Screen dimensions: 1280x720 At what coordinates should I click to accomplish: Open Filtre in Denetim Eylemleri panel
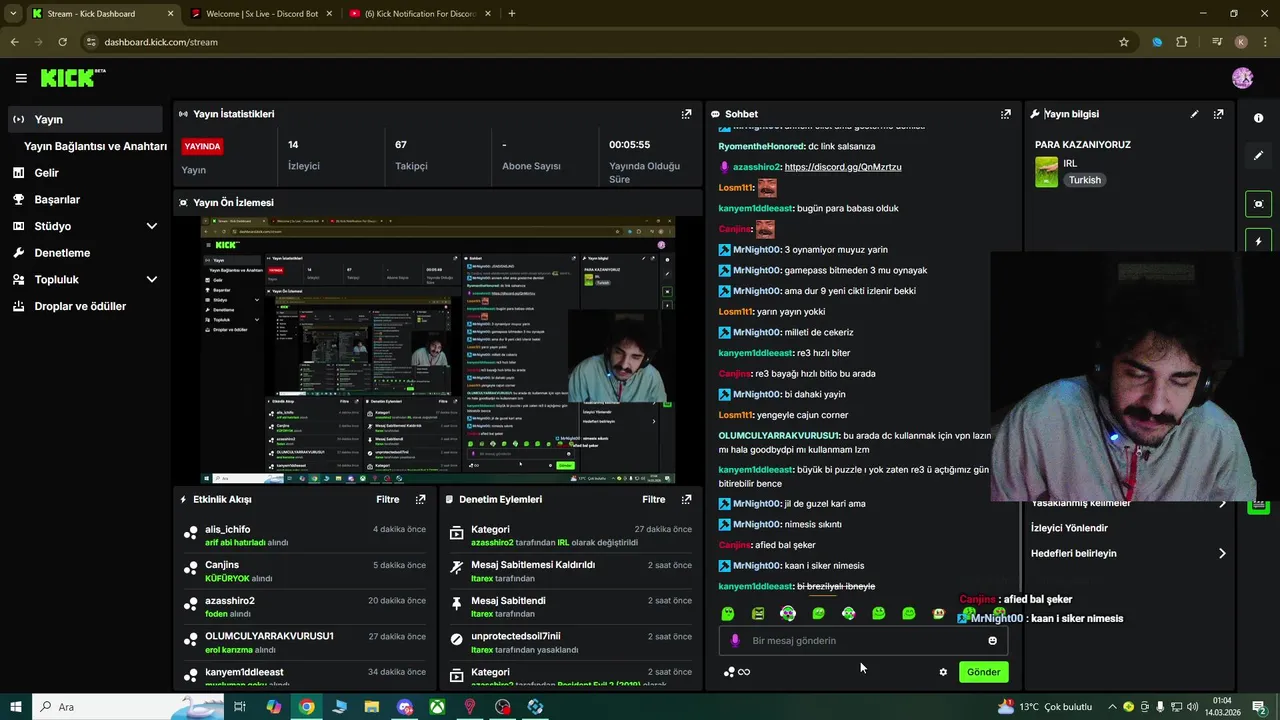click(653, 499)
